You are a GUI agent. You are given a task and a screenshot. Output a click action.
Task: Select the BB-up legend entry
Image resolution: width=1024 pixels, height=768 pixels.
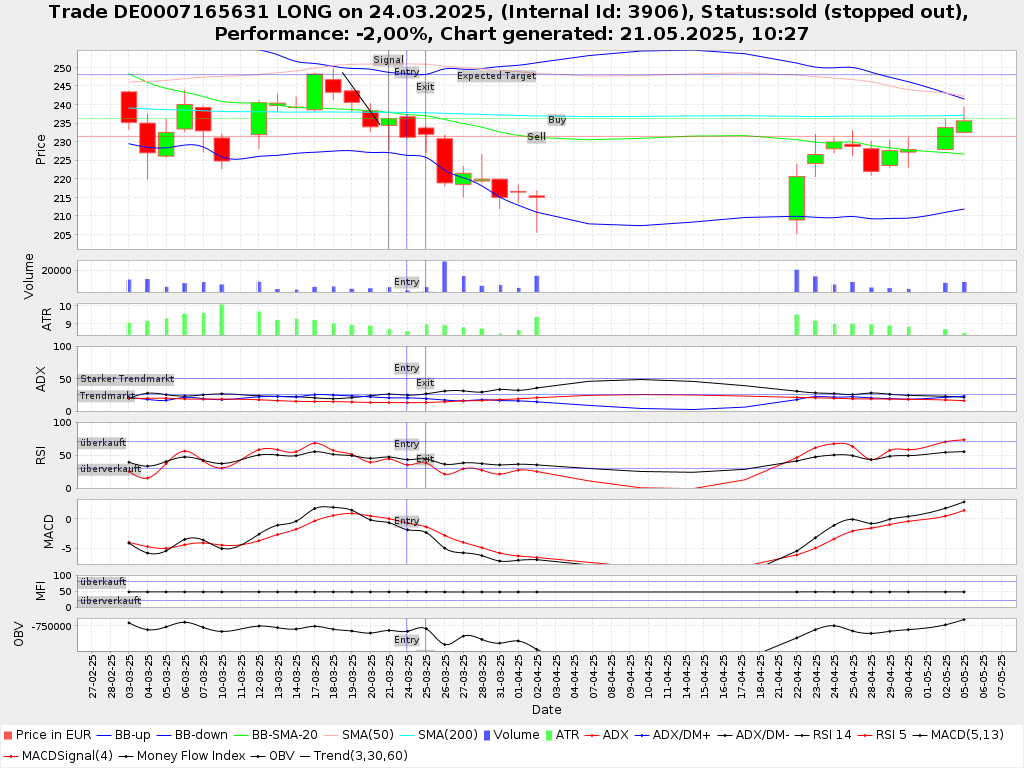tap(133, 735)
